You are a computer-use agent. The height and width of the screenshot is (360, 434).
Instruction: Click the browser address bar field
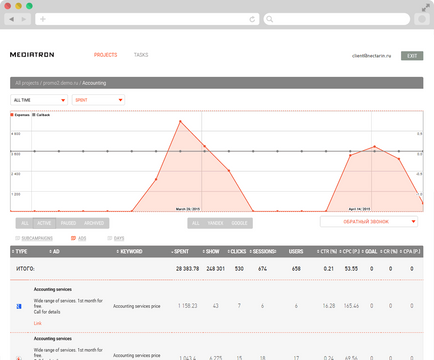click(x=147, y=19)
